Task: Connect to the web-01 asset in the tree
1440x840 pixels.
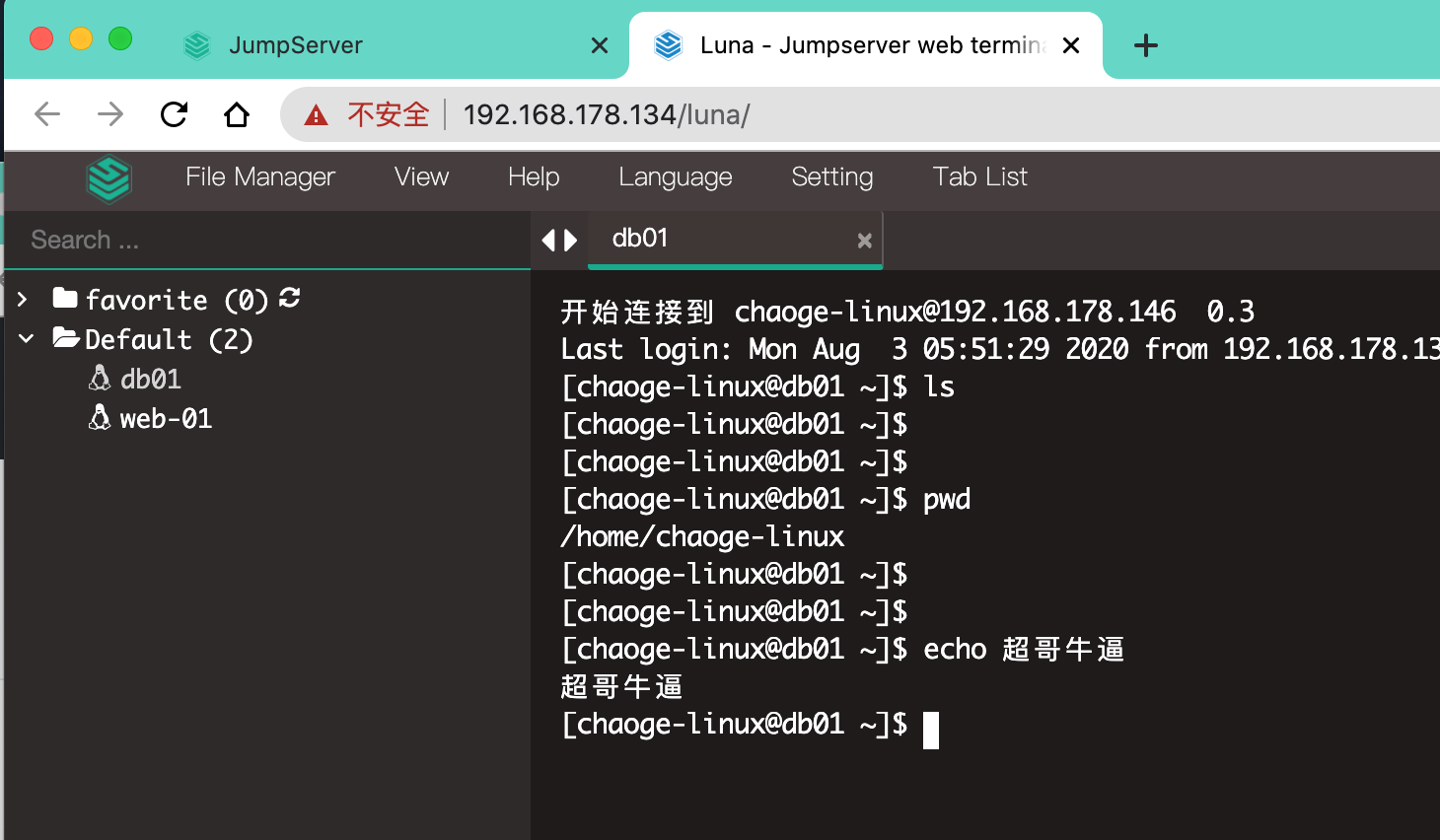Action: [x=166, y=419]
